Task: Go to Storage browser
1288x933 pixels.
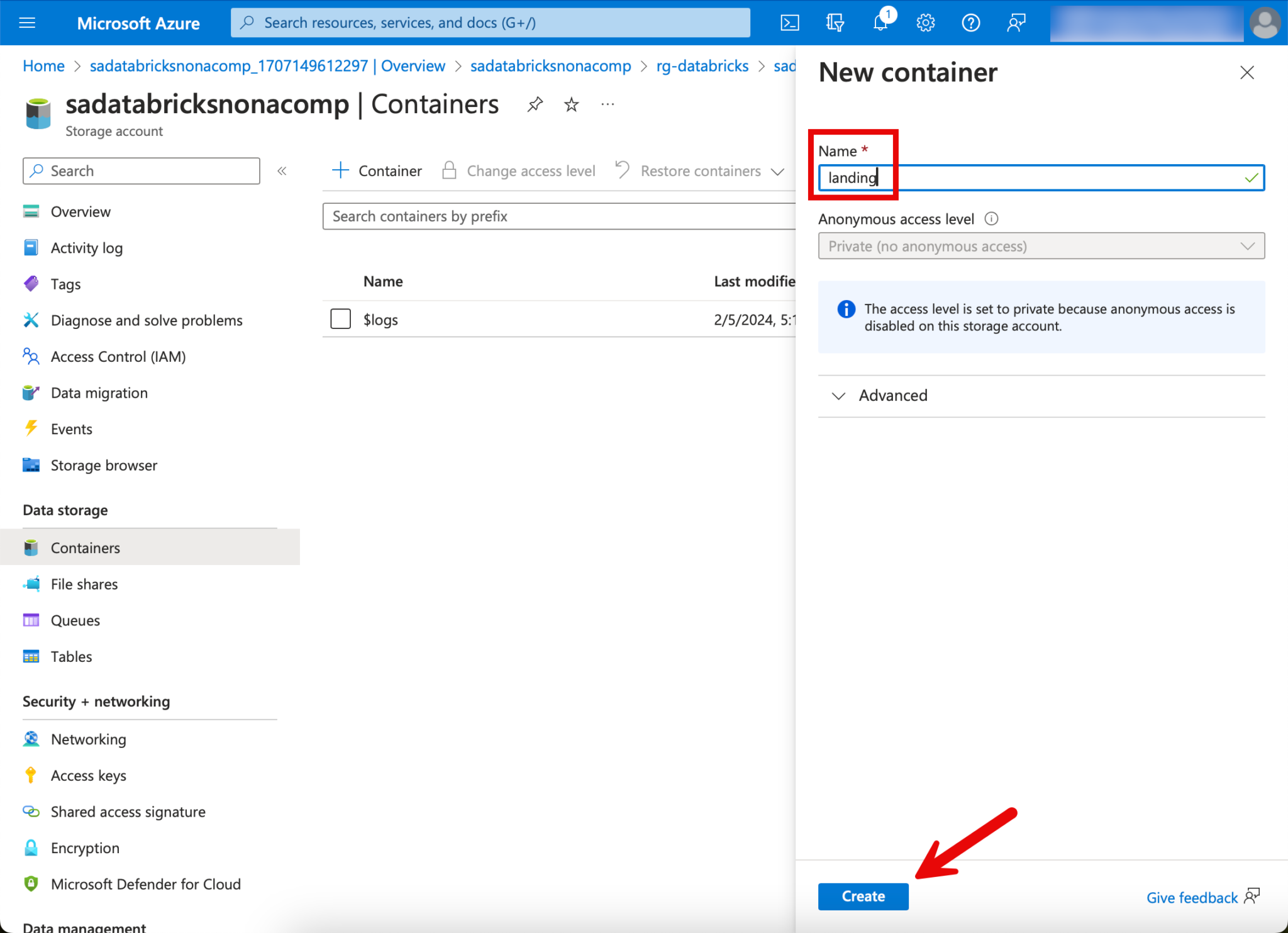Action: click(104, 466)
